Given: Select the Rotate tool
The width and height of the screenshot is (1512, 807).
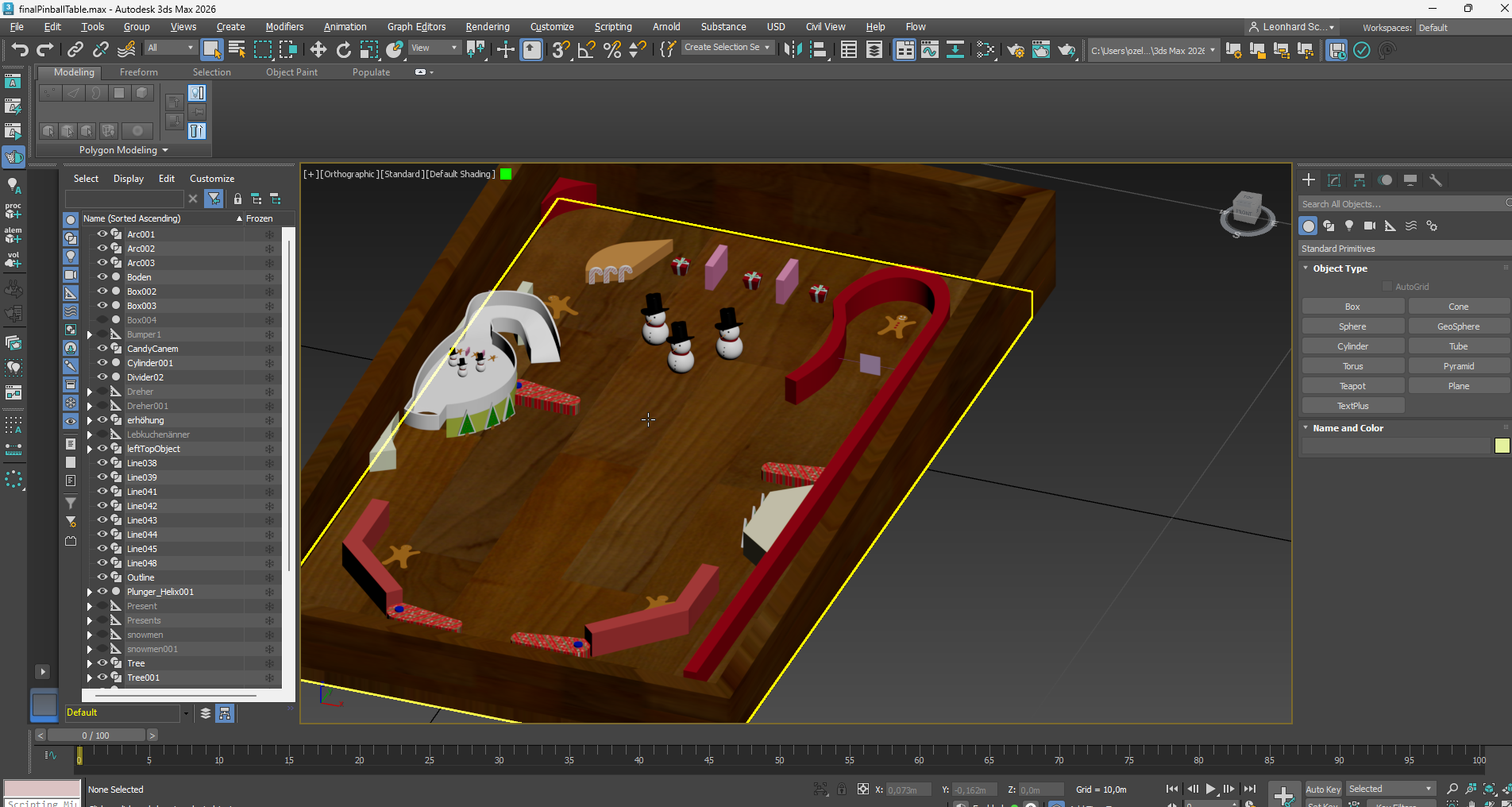Looking at the screenshot, I should point(343,49).
